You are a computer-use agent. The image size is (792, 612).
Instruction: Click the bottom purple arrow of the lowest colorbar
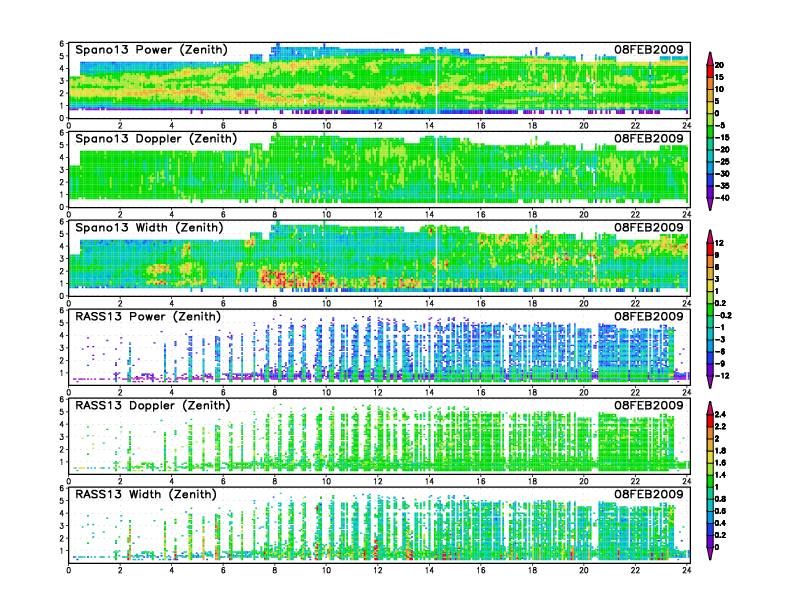(710, 554)
